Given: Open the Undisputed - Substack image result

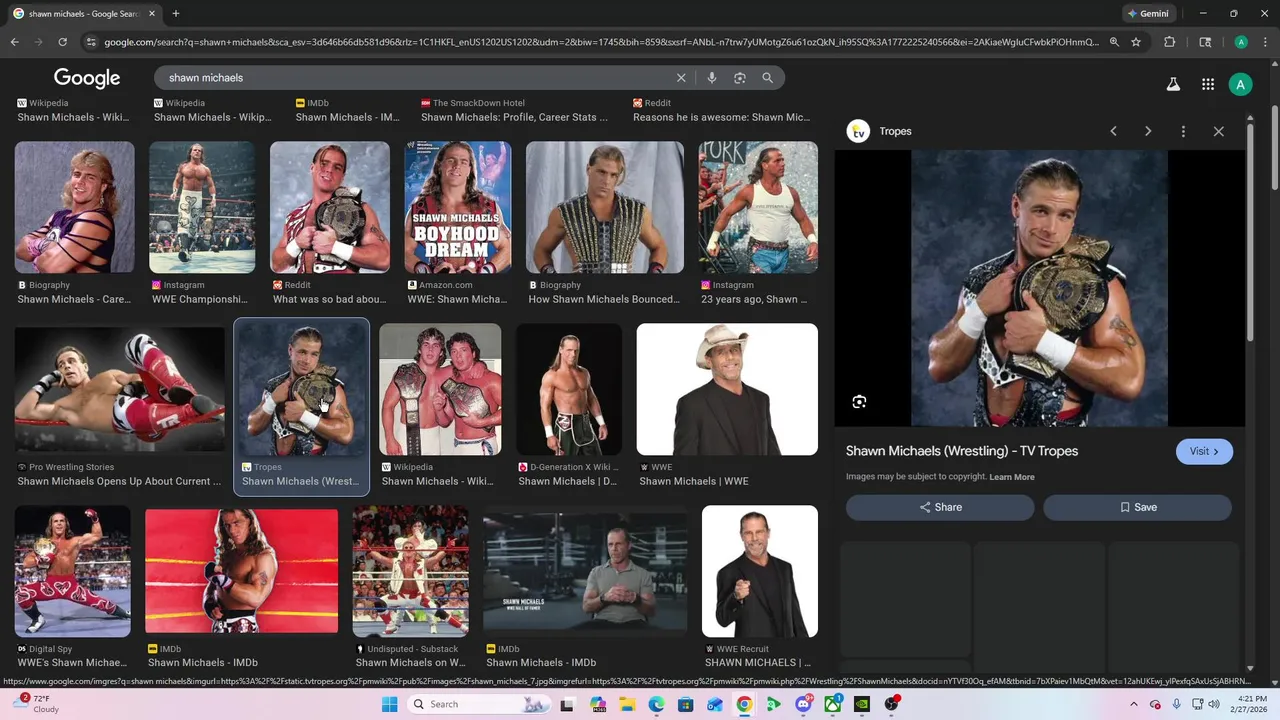Looking at the screenshot, I should tap(410, 571).
